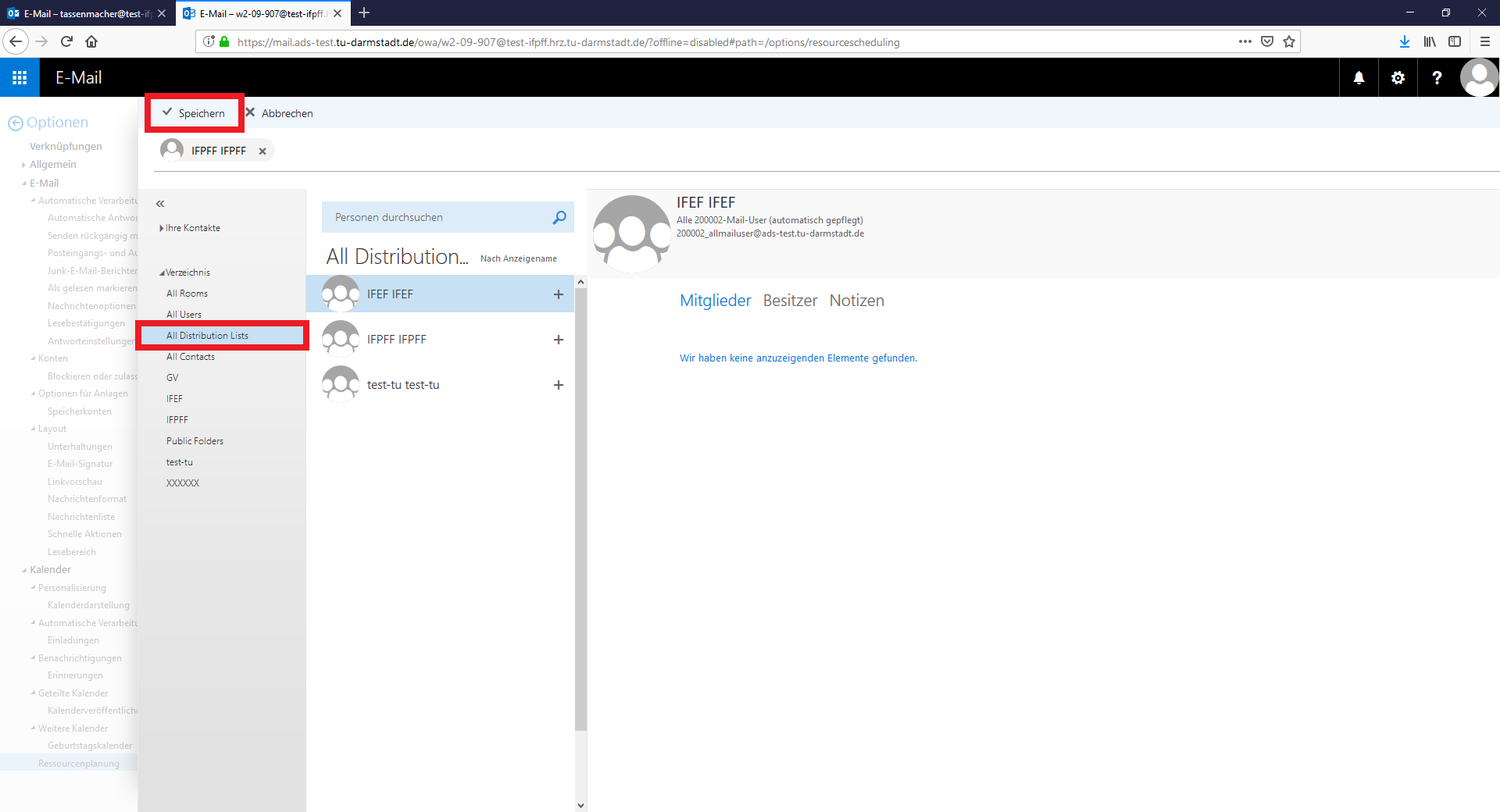Viewport: 1500px width, 812px height.
Task: Open the settings gear icon
Action: pyautogui.click(x=1398, y=77)
